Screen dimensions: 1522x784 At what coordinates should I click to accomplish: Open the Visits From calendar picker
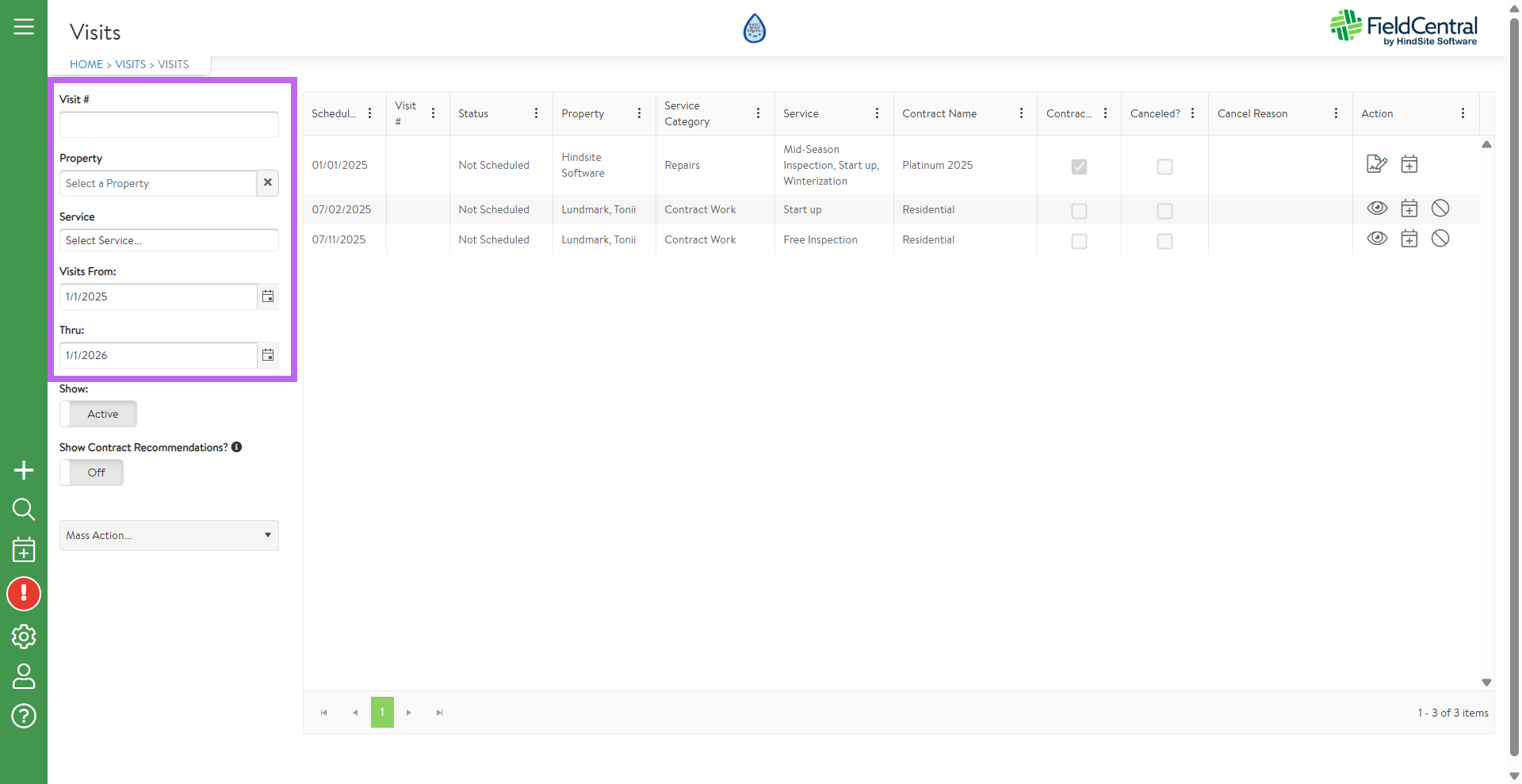click(268, 296)
